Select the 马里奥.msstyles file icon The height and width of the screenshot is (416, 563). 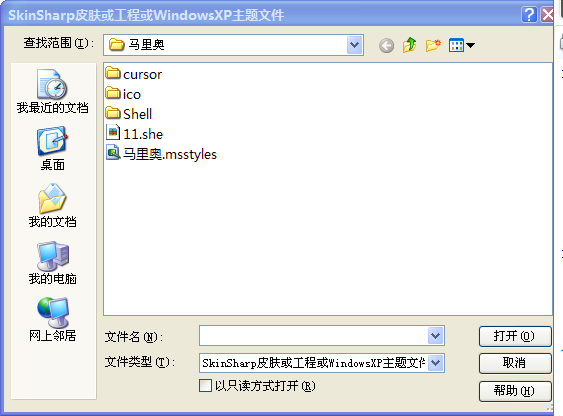click(x=113, y=153)
